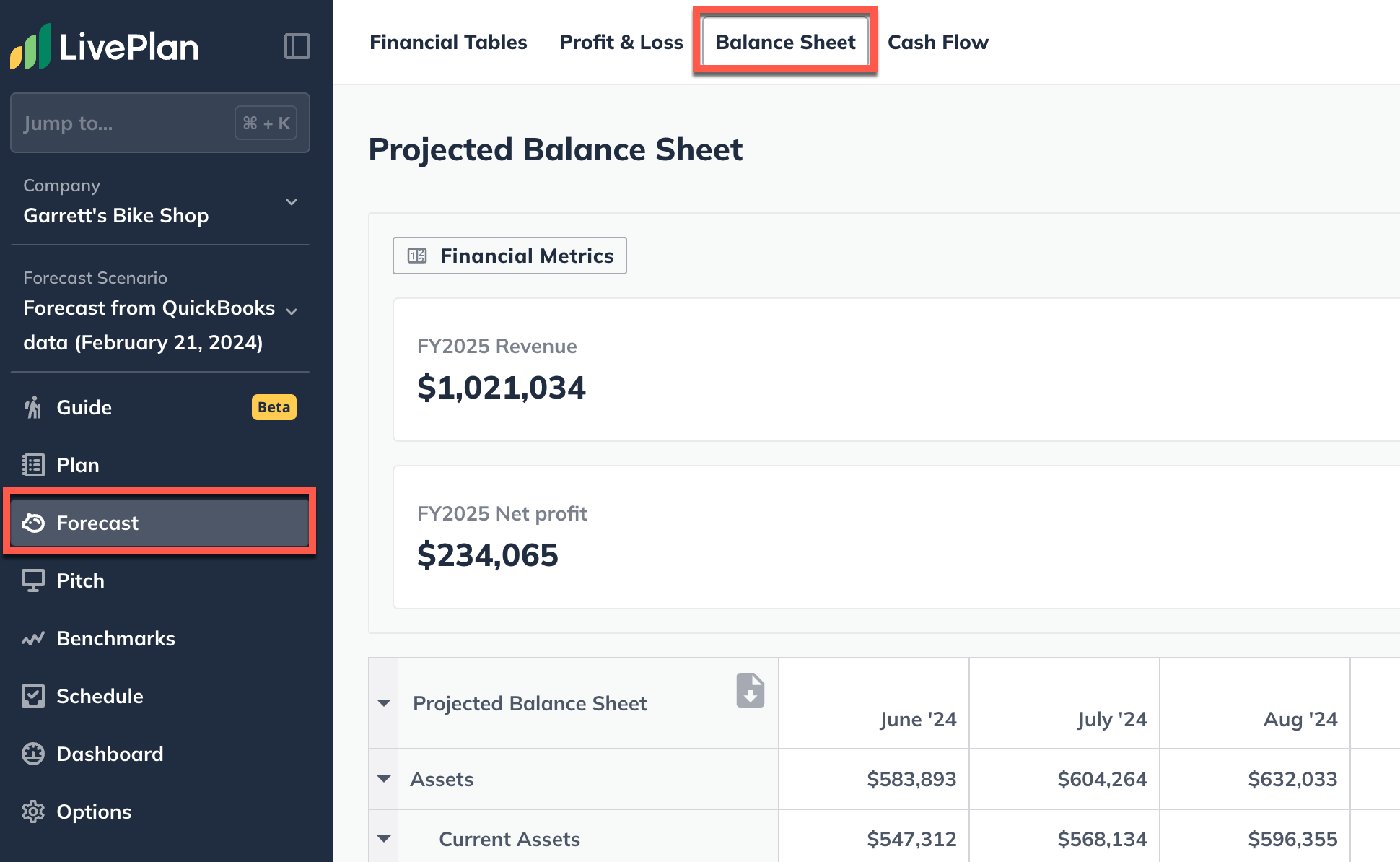This screenshot has height=862, width=1400.
Task: Click the LivePlan logo
Action: 105,47
